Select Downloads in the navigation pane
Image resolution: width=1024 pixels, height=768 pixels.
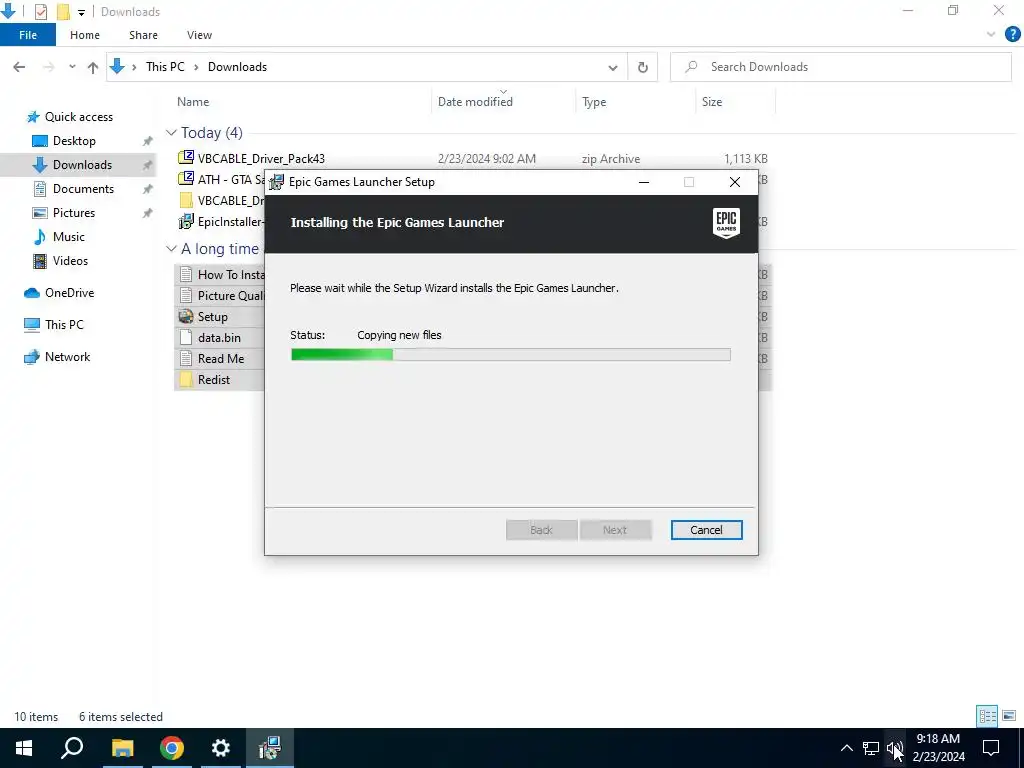pyautogui.click(x=82, y=165)
